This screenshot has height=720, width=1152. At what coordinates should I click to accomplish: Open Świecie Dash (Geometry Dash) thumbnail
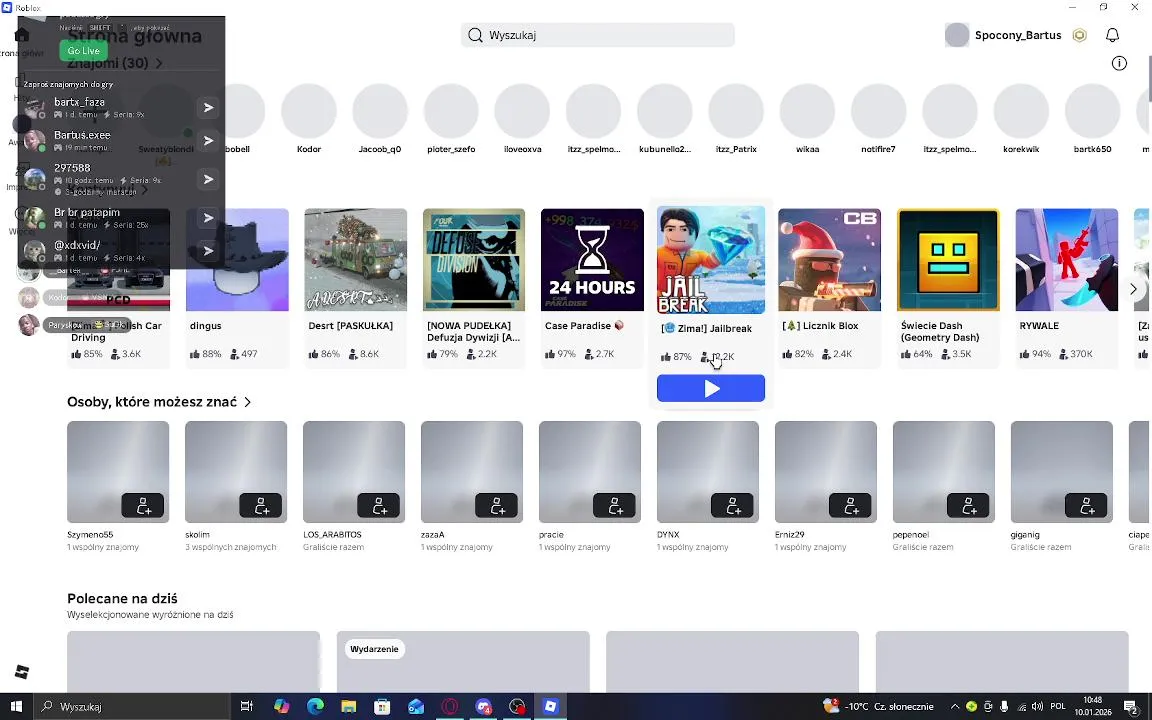tap(948, 259)
